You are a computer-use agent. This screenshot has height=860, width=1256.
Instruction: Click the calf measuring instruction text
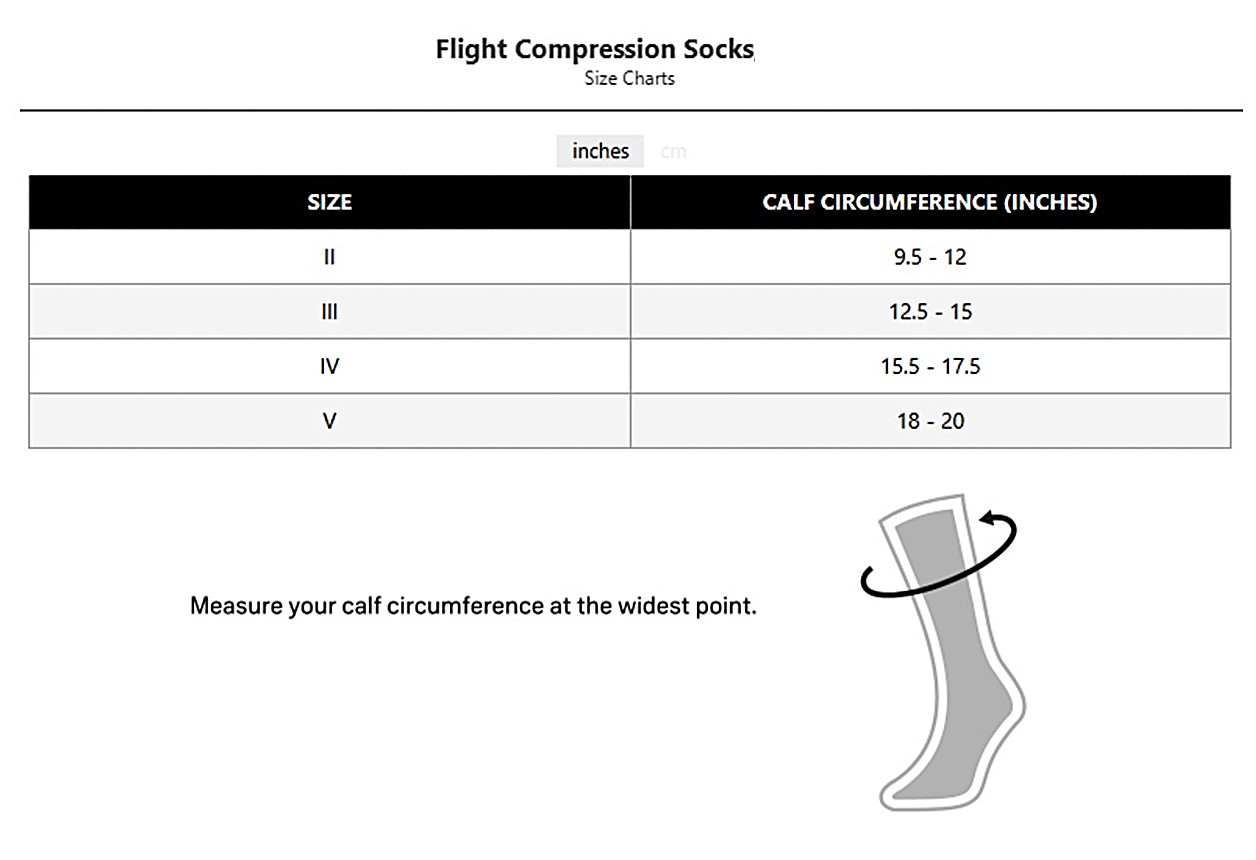[473, 606]
